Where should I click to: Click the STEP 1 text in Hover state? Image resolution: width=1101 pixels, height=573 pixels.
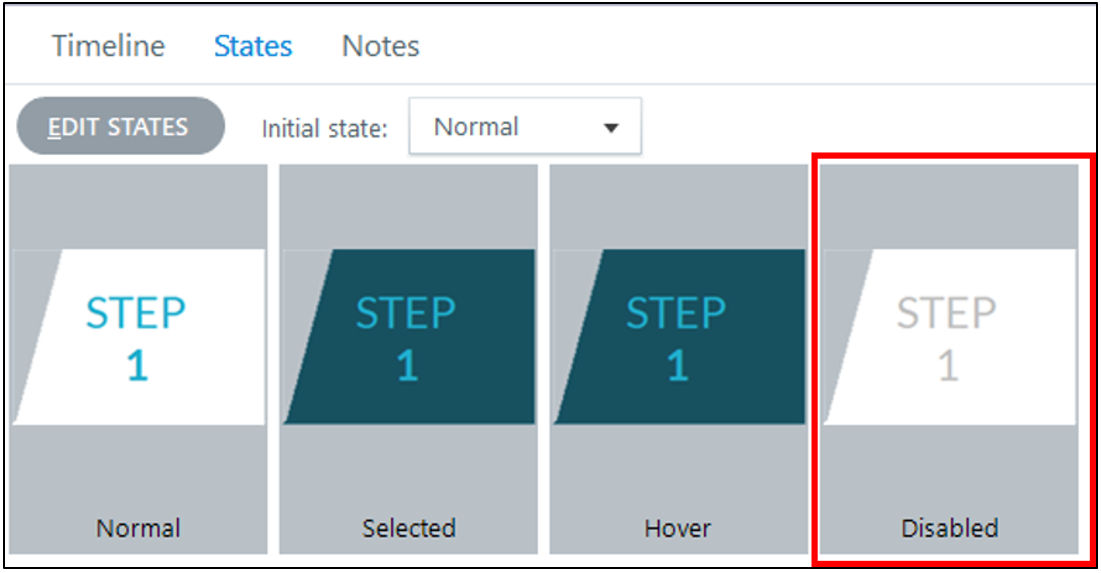(x=677, y=338)
